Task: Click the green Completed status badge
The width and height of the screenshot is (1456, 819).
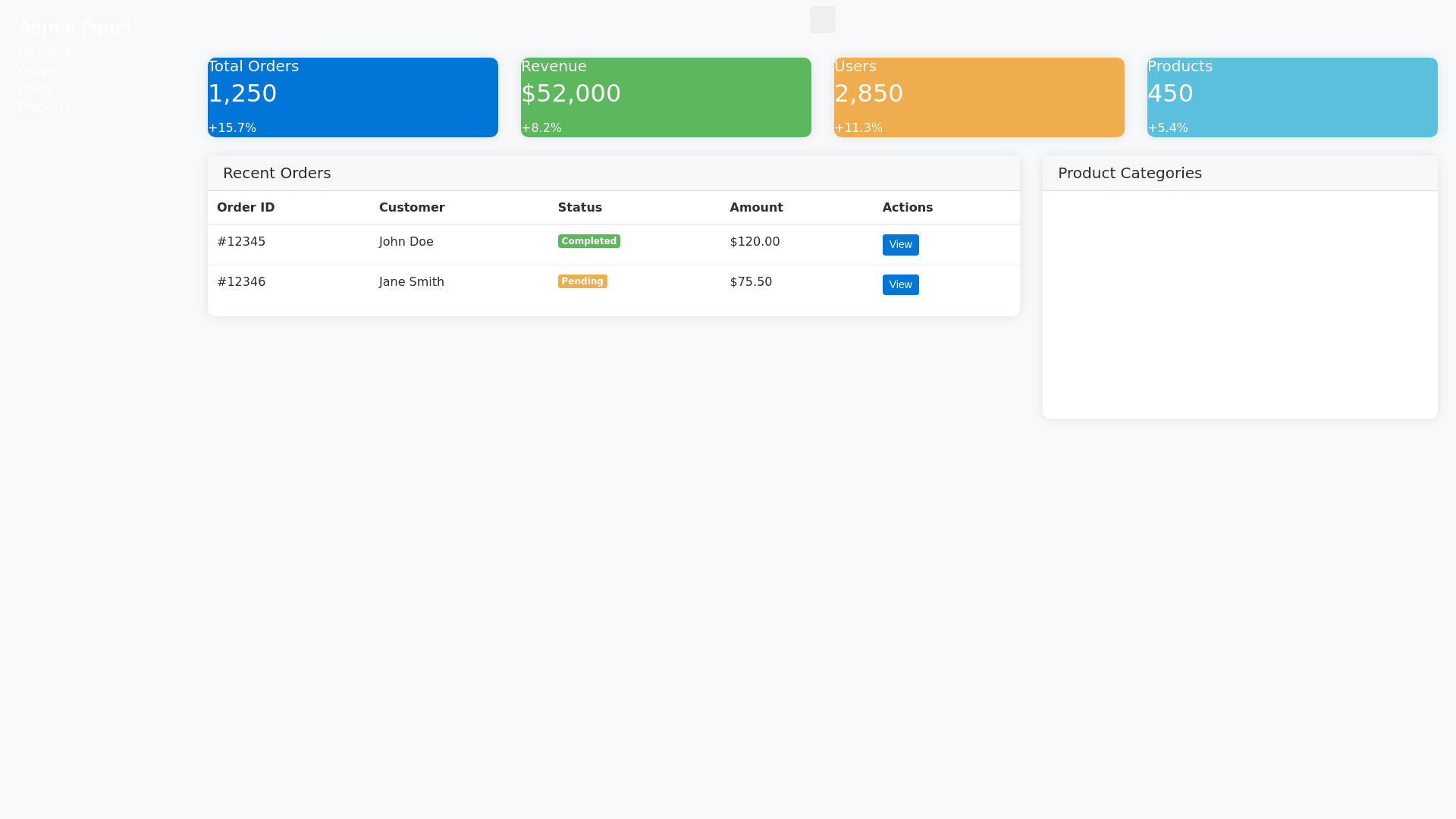Action: pyautogui.click(x=588, y=241)
